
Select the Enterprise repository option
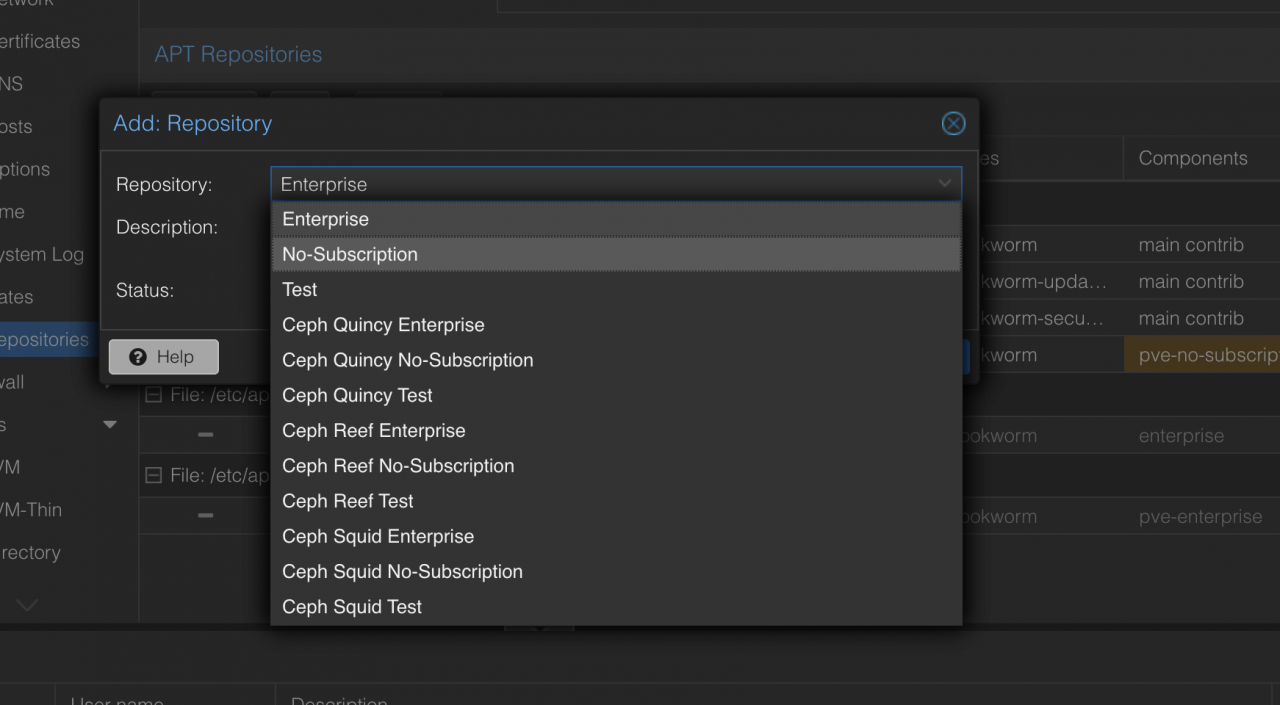617,219
